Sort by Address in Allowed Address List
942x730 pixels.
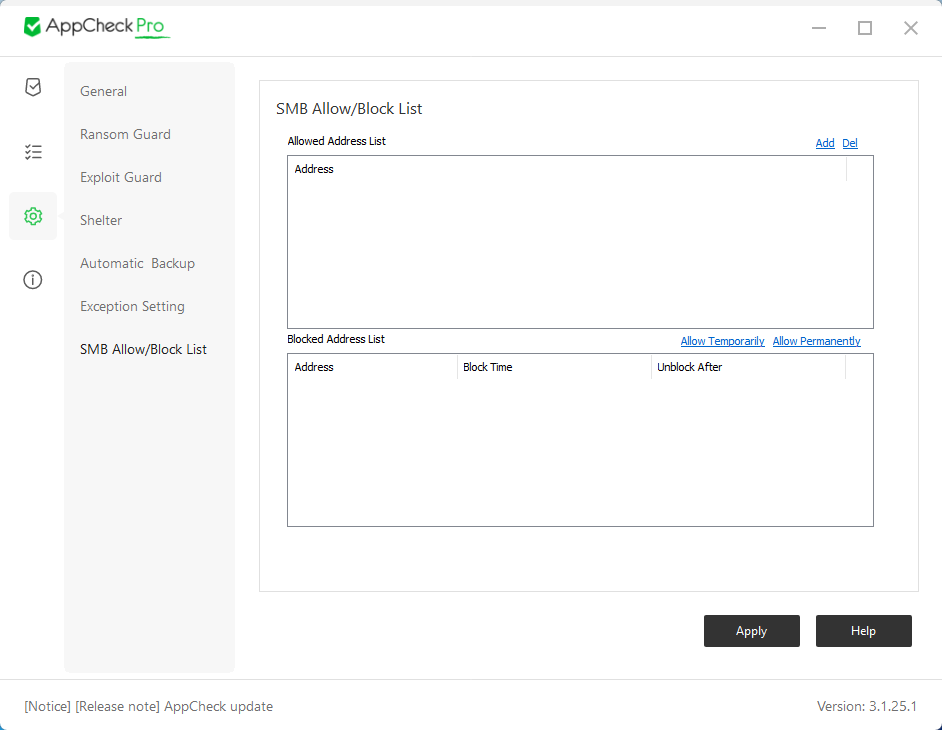point(567,169)
